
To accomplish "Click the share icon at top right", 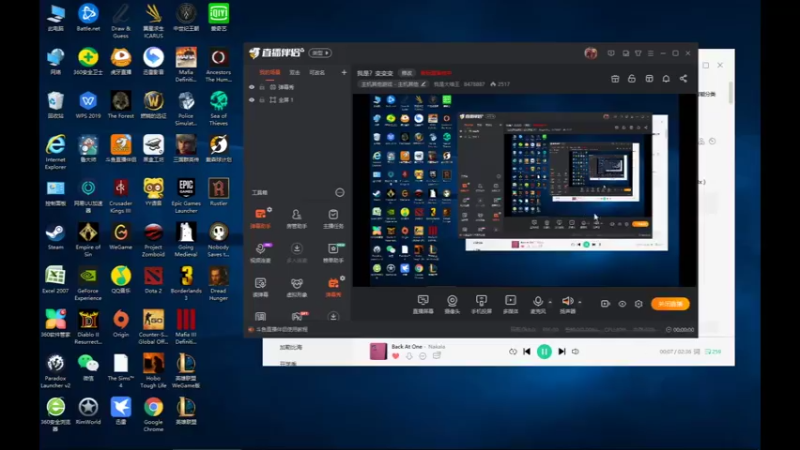I will (683, 79).
